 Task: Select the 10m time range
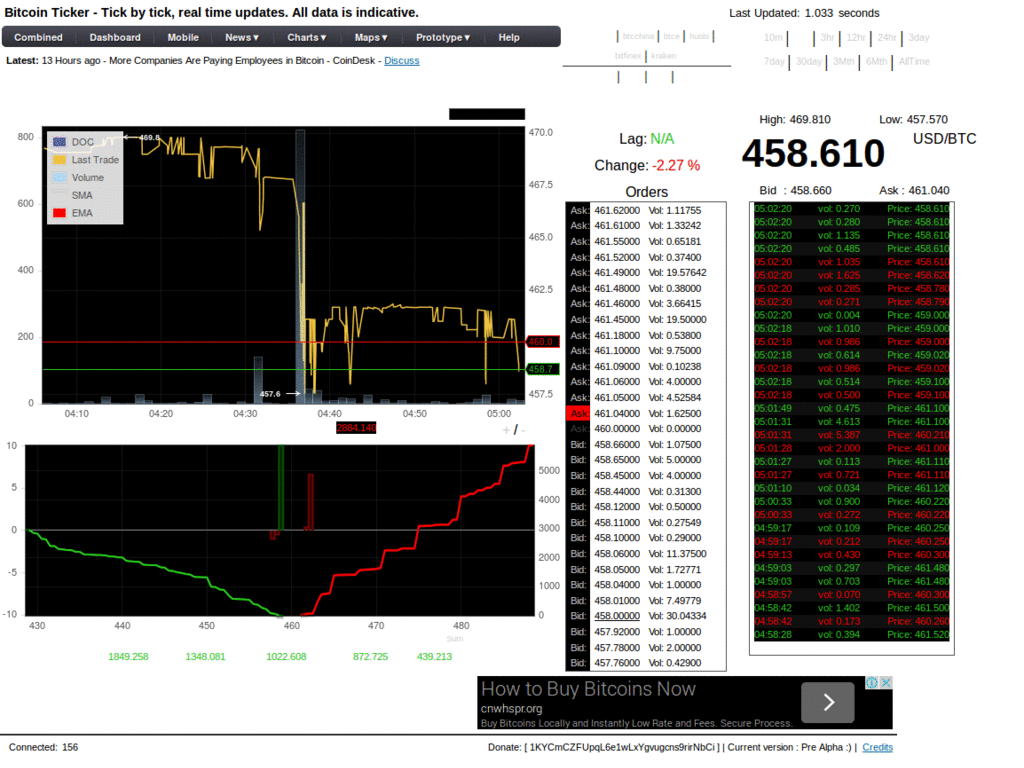point(773,38)
